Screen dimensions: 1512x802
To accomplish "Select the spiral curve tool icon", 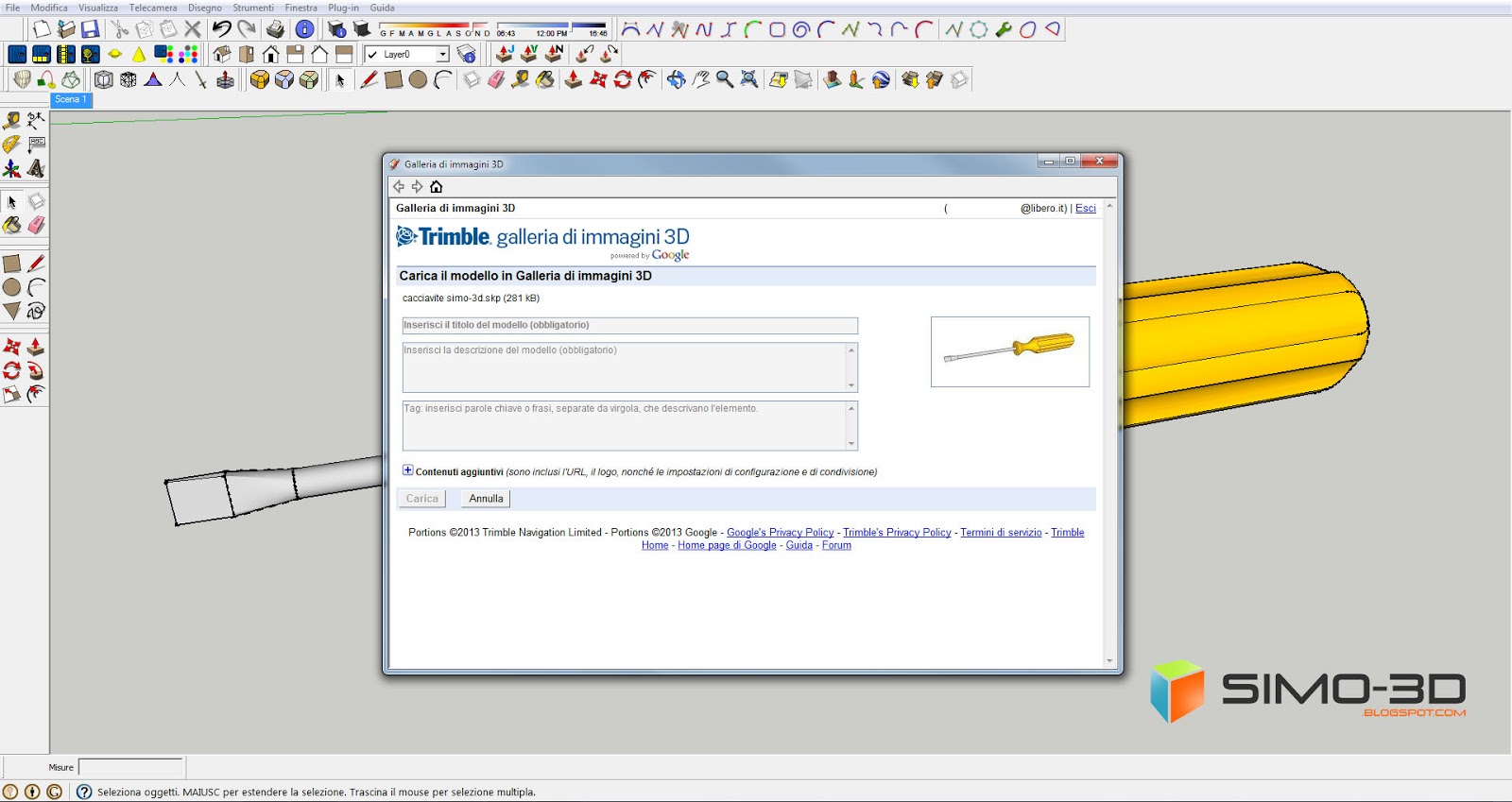I will point(801,30).
